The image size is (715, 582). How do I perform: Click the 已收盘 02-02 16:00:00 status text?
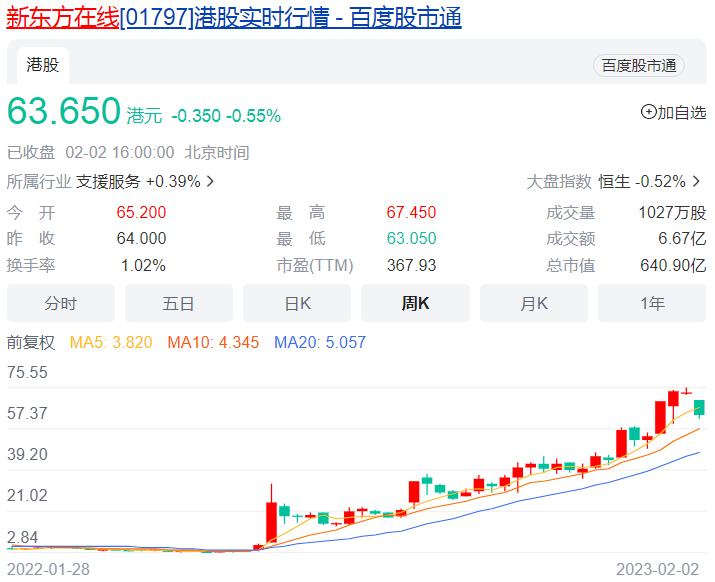[90, 152]
